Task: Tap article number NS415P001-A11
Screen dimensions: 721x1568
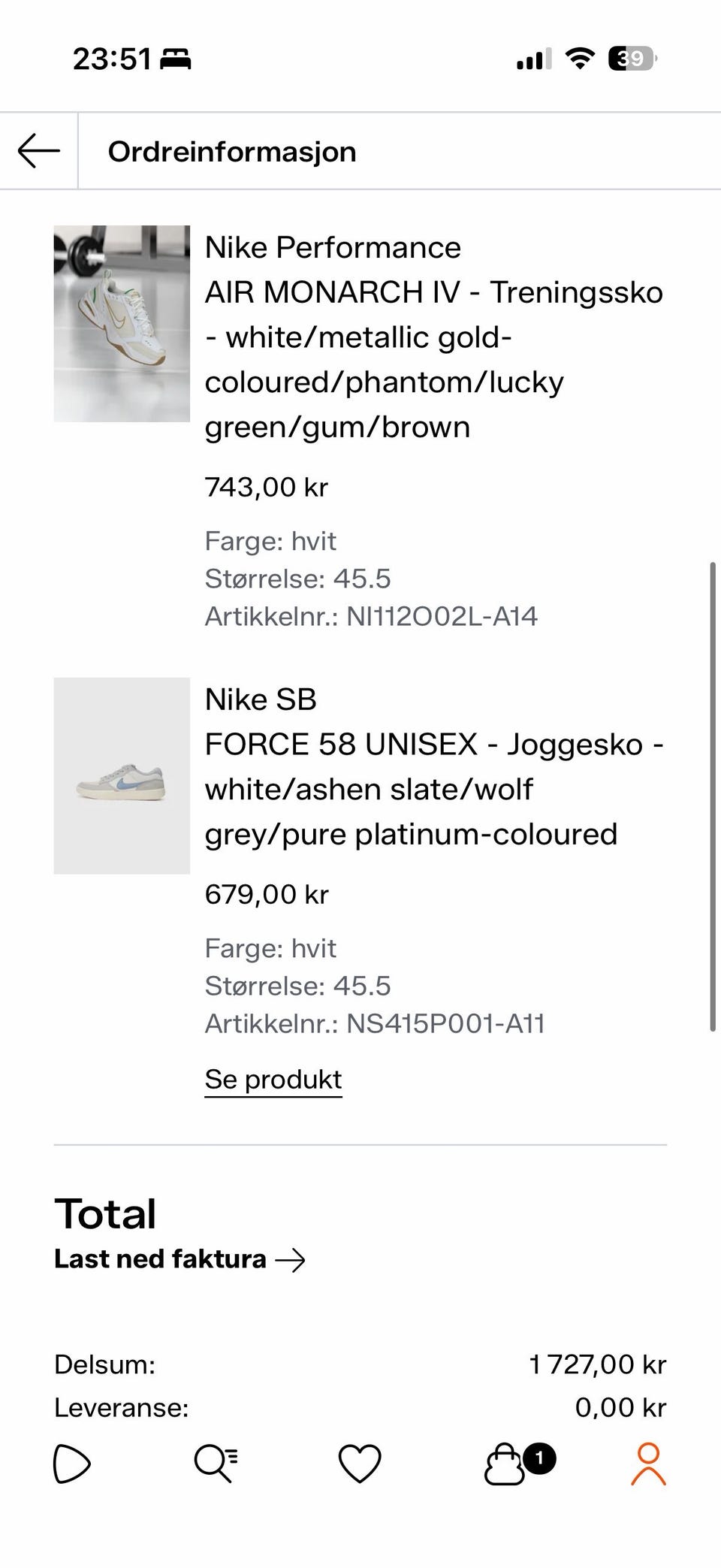Action: 445,1023
